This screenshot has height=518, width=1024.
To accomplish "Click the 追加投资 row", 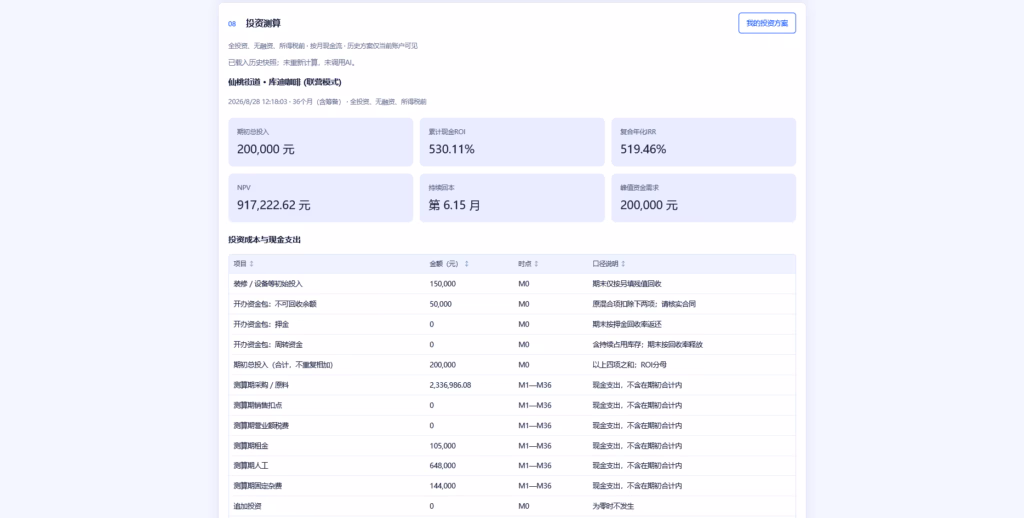I will coord(512,506).
